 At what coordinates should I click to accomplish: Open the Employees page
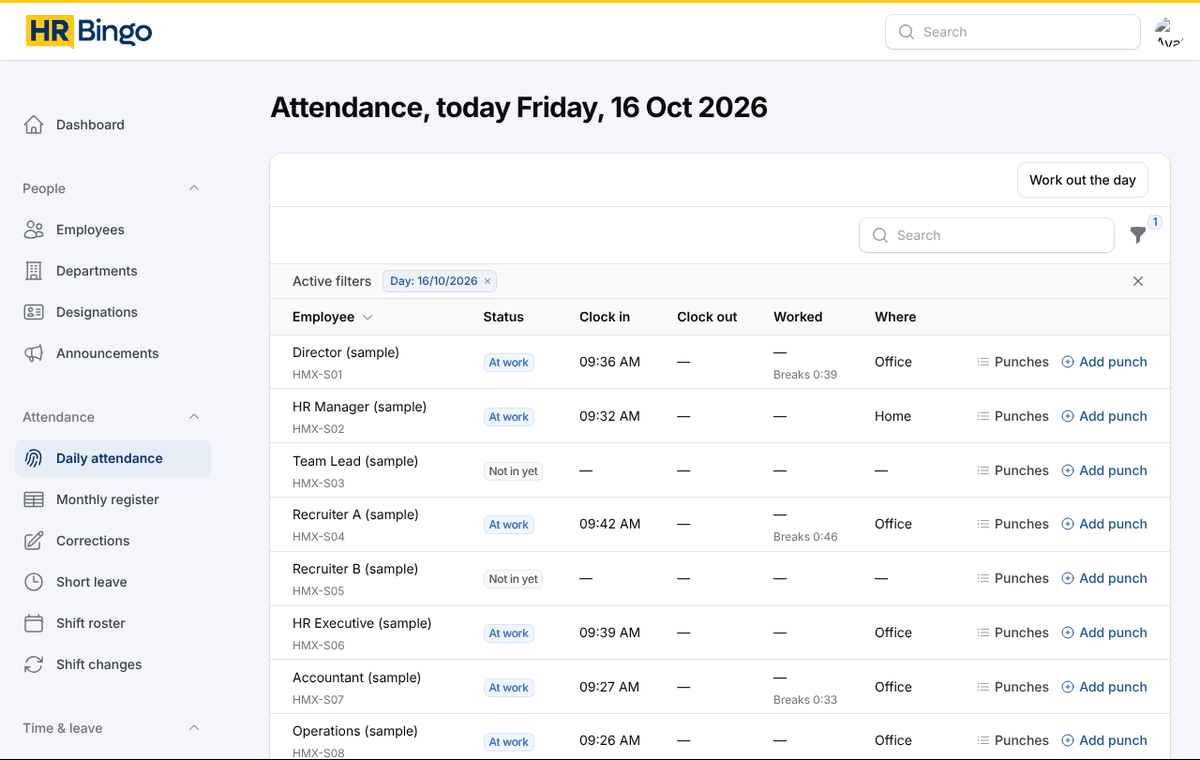(x=112, y=230)
